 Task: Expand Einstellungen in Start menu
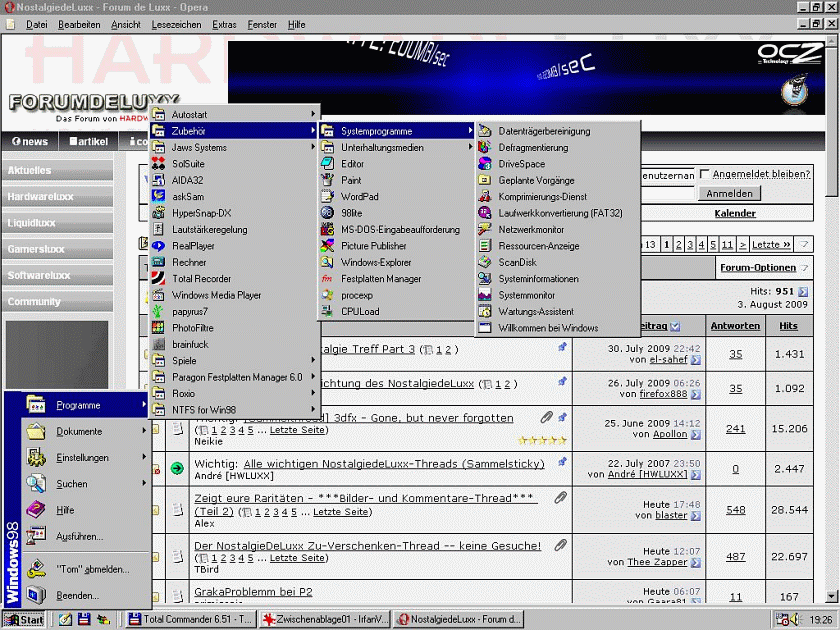click(x=86, y=458)
